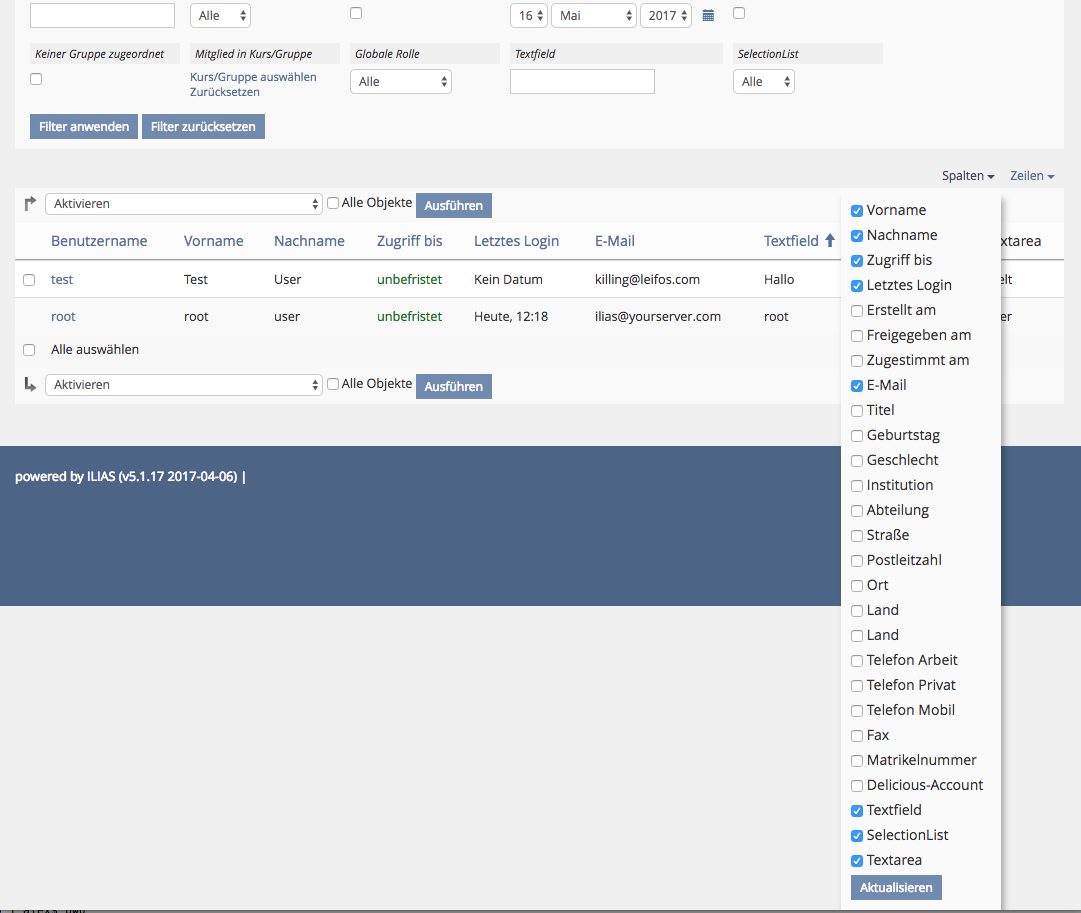Toggle the Alle auswählen checkbox
The image size is (1081, 913).
29,350
